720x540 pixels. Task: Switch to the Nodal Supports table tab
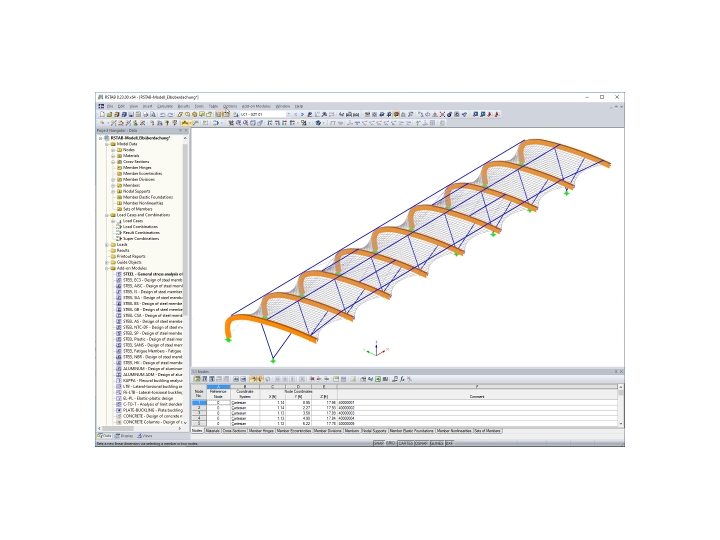[x=374, y=431]
